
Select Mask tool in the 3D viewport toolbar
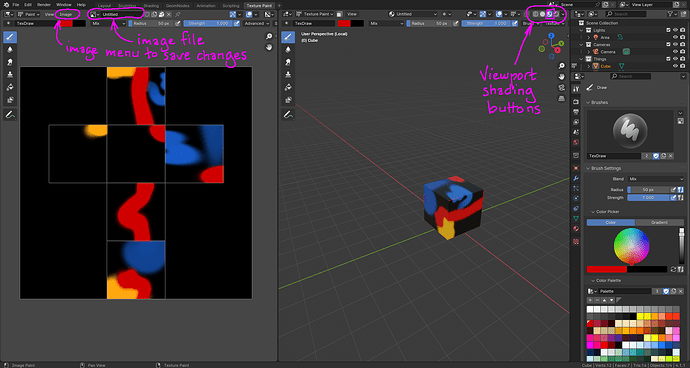coord(288,100)
